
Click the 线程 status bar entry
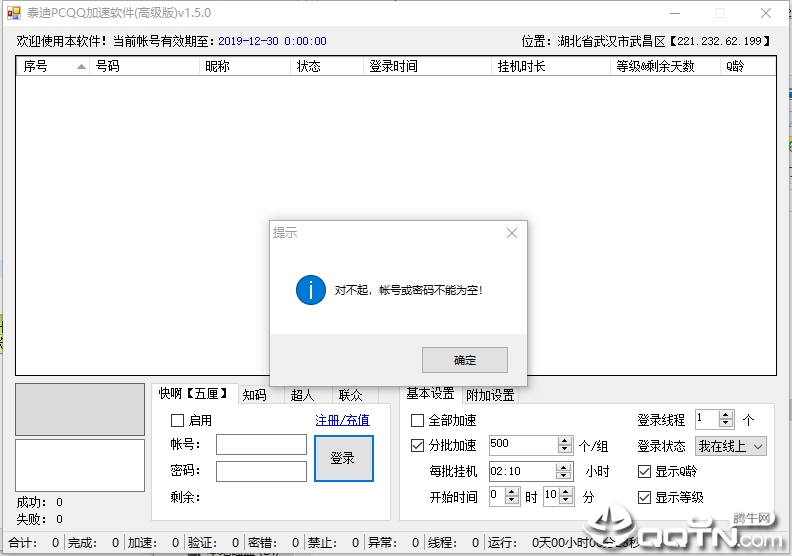(x=454, y=543)
